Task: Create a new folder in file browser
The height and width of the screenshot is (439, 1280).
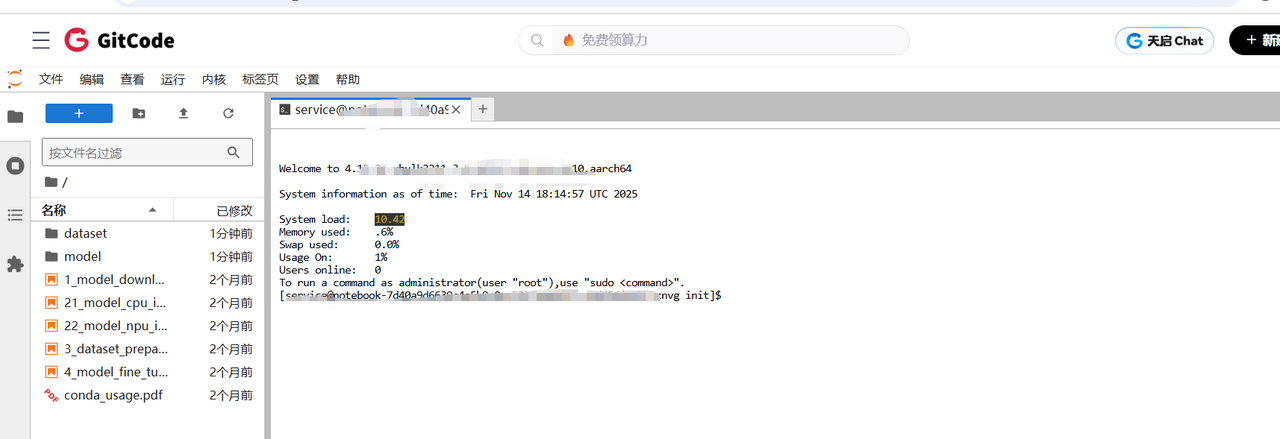Action: (x=139, y=114)
